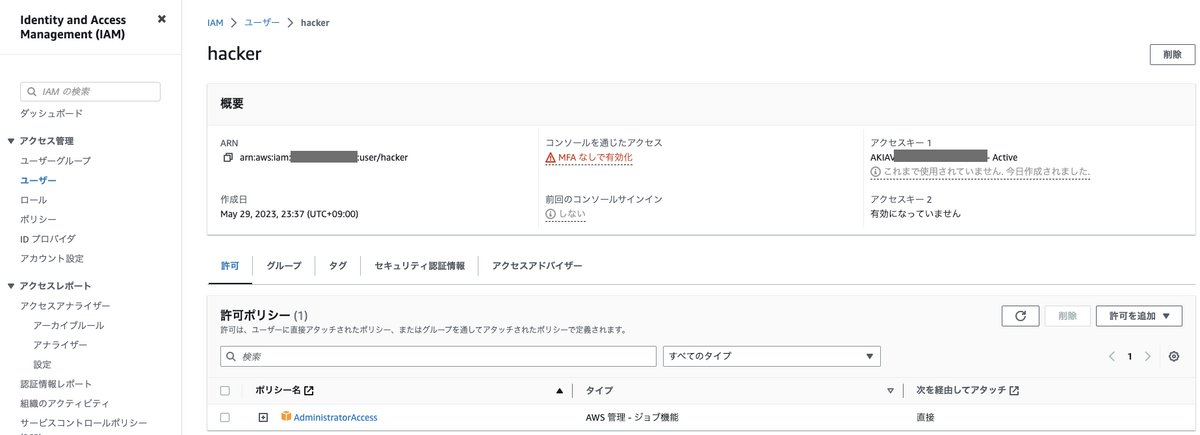Open アカウント設定 in the sidebar
Viewport: 1200px width, 435px height.
52,258
